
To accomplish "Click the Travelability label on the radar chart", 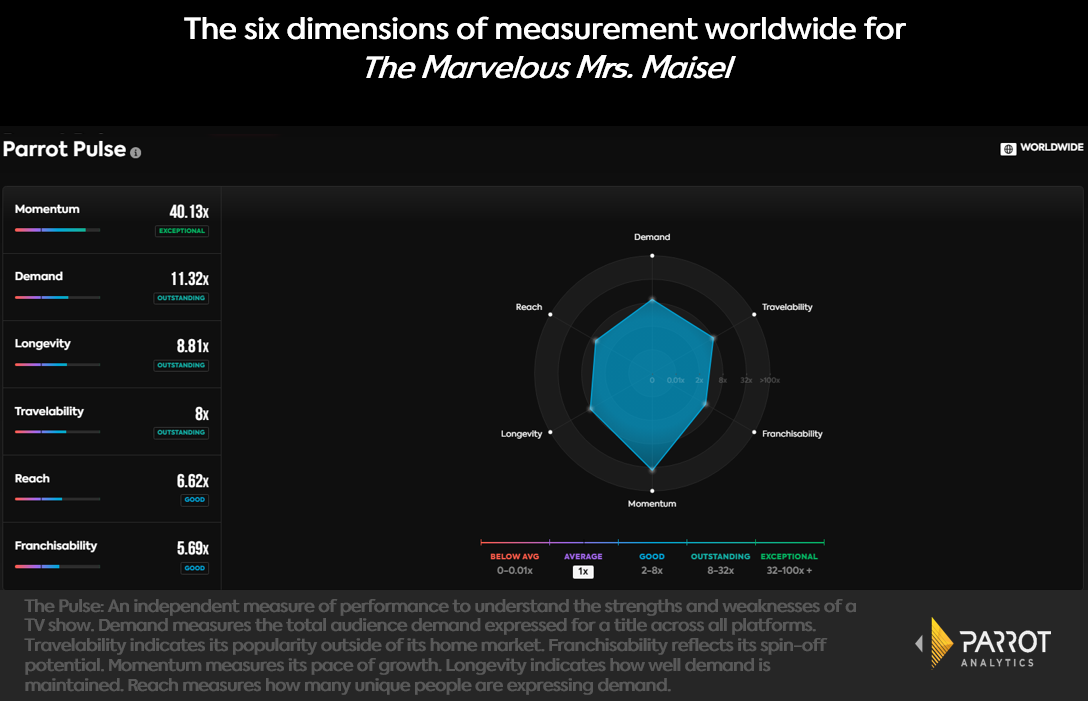I will pyautogui.click(x=787, y=307).
